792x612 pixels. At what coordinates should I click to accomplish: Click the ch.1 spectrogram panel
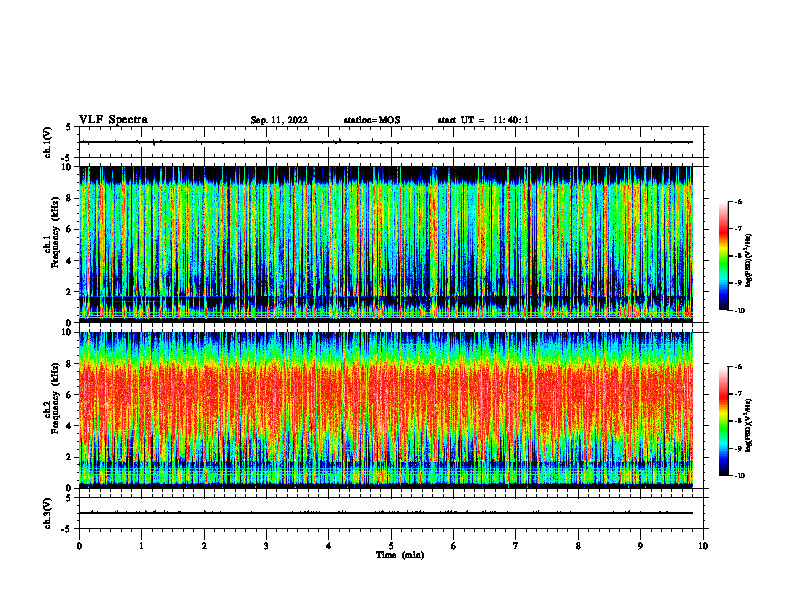coord(386,244)
